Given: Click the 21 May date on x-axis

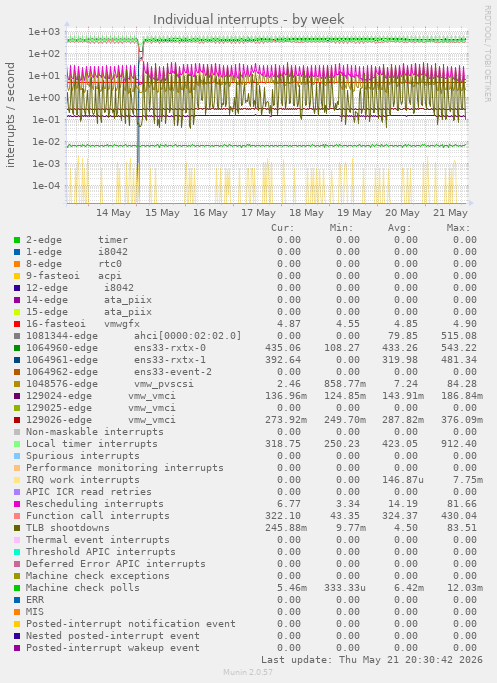Looking at the screenshot, I should pos(450,213).
